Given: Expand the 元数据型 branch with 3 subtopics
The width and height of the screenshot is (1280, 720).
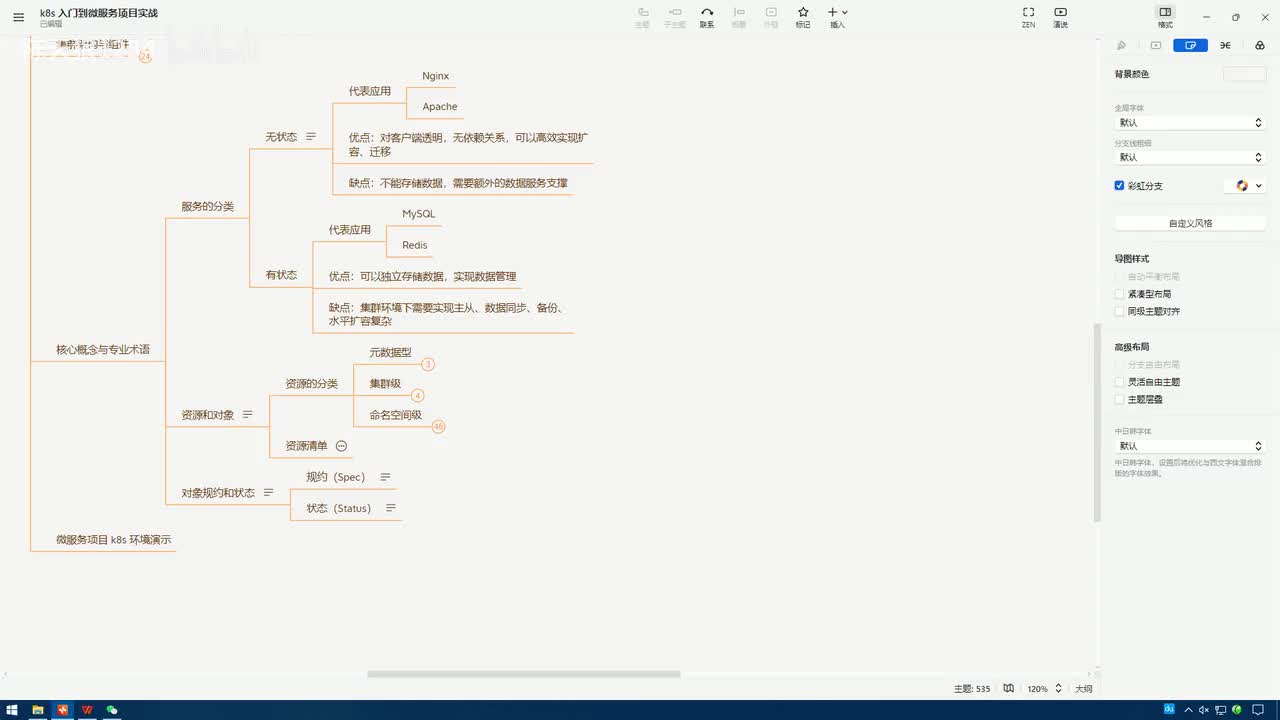Looking at the screenshot, I should click(428, 365).
